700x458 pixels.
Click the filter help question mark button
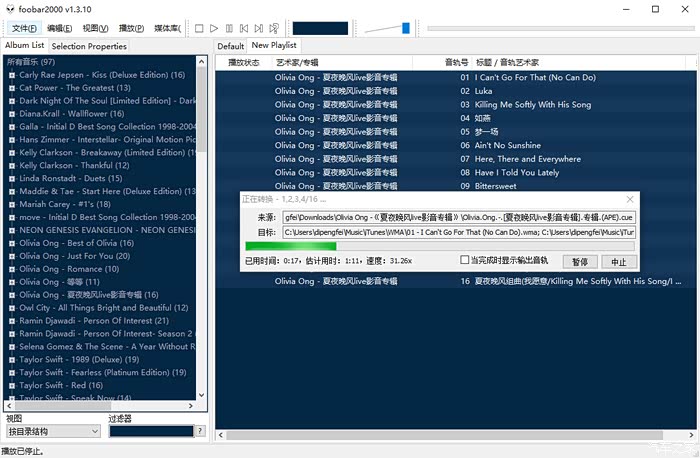pyautogui.click(x=200, y=431)
